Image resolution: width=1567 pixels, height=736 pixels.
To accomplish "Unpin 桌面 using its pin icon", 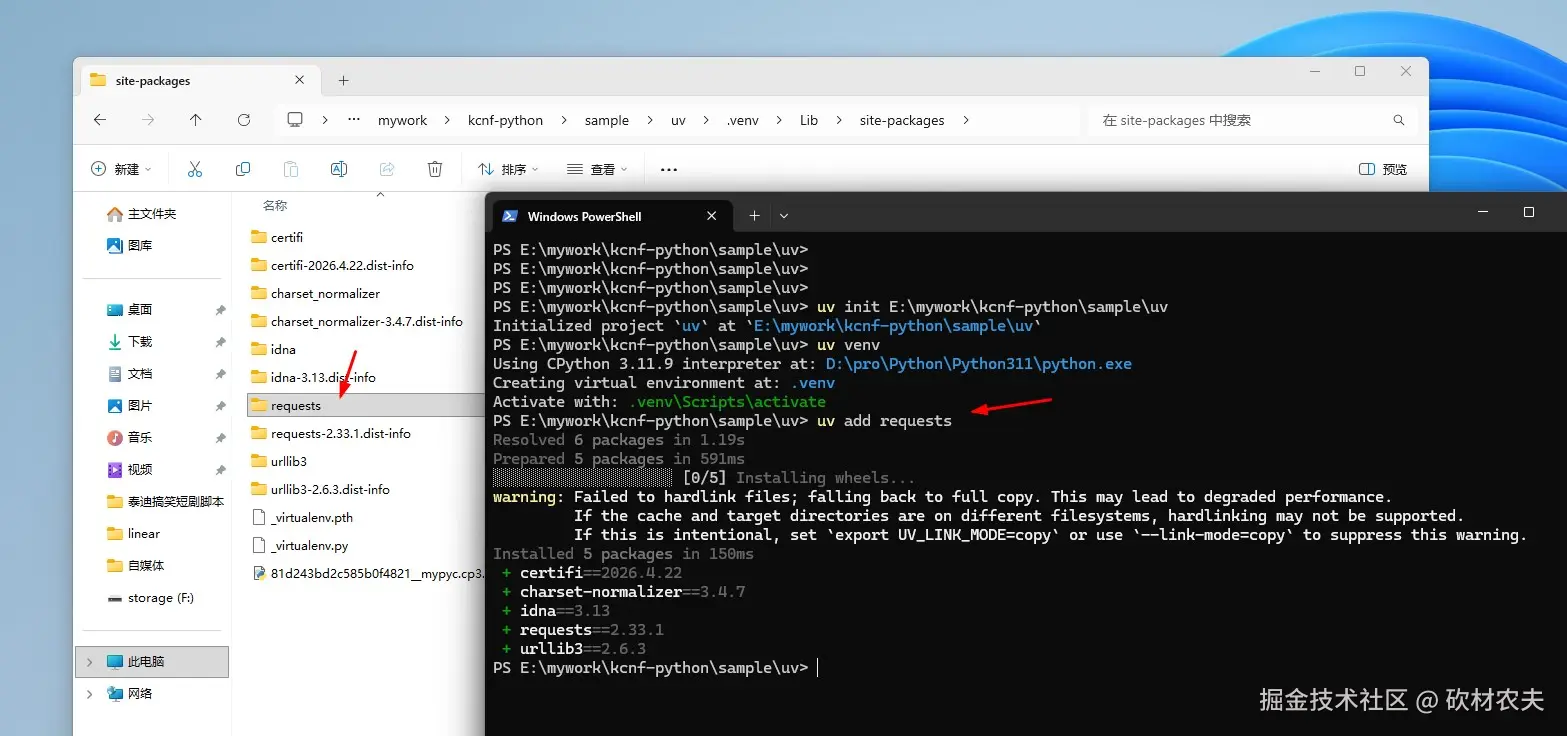I will pyautogui.click(x=220, y=310).
